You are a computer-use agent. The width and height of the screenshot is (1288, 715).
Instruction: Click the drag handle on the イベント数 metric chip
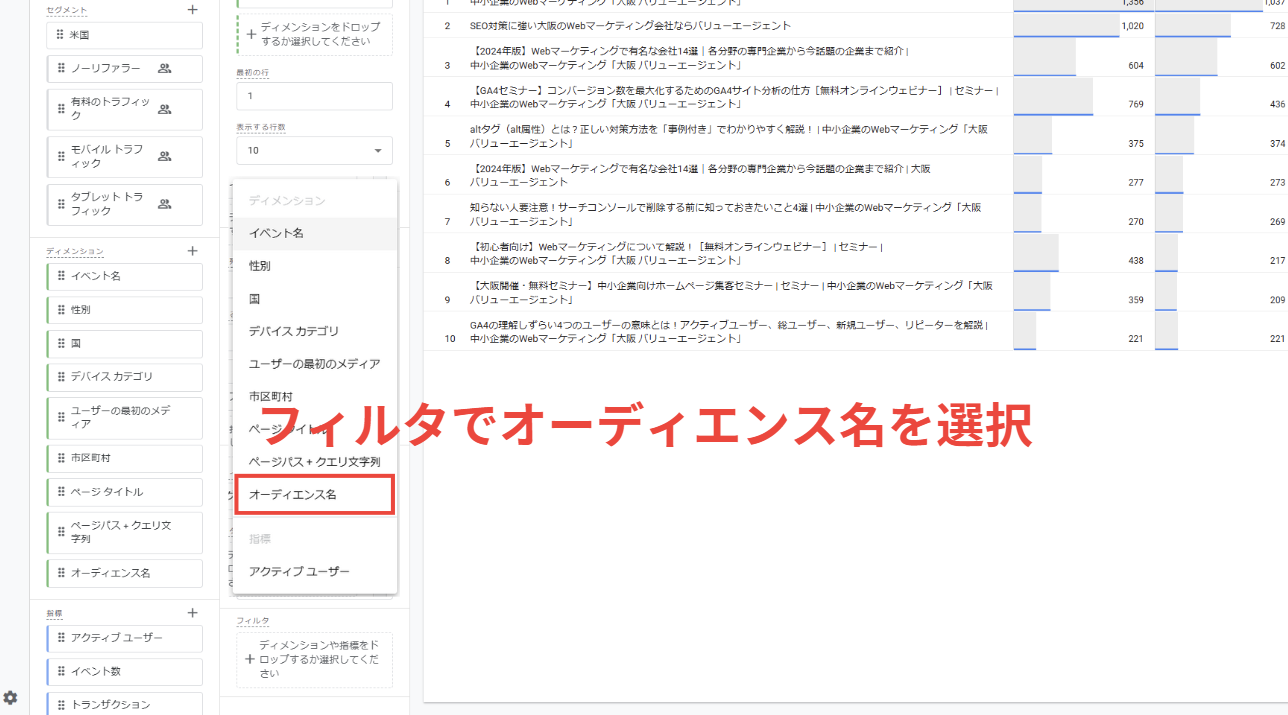click(61, 671)
